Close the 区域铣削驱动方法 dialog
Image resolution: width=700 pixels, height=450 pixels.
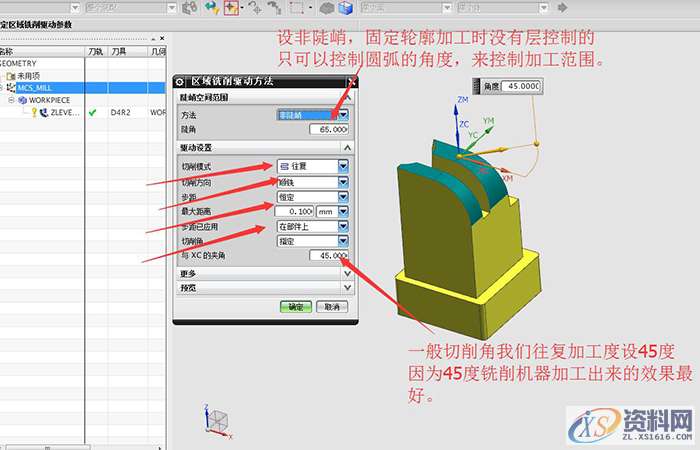(x=352, y=82)
